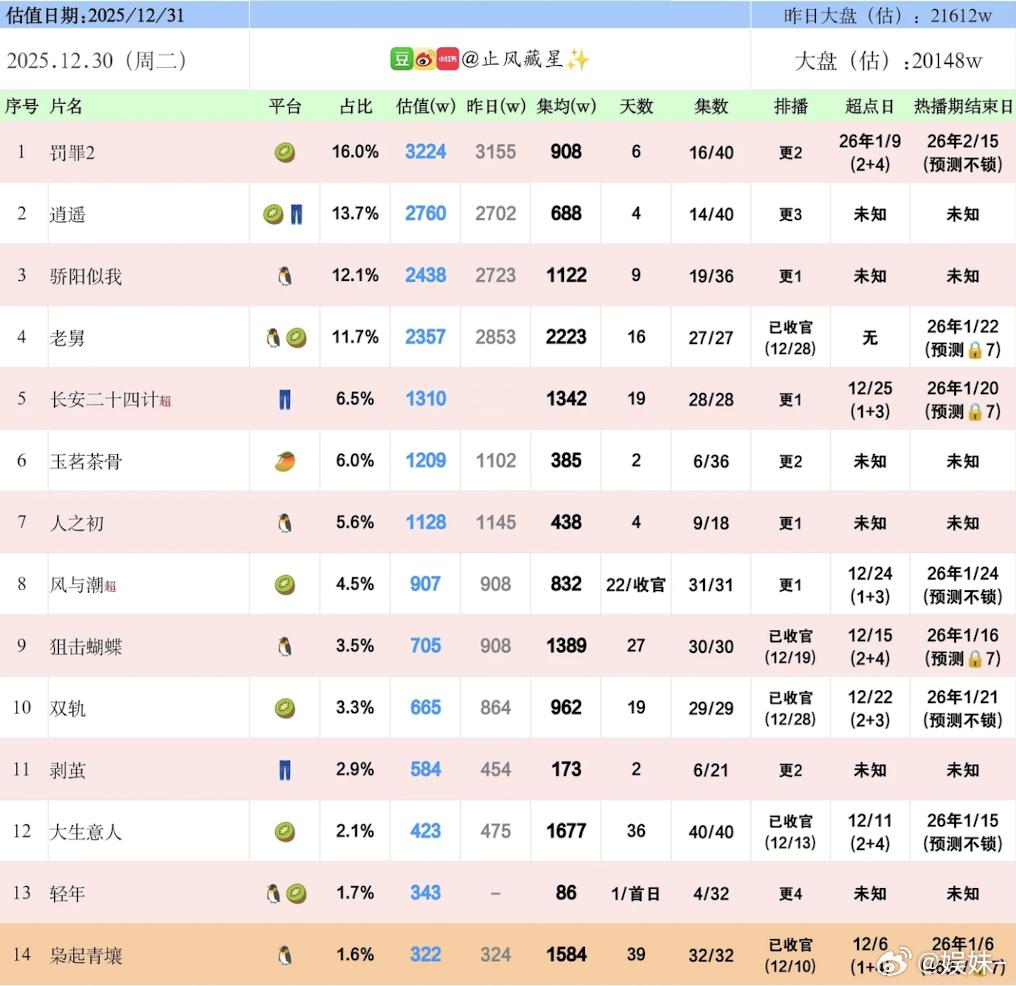Click the 平台 column header
Screen dimensions: 1016x986
(286, 107)
